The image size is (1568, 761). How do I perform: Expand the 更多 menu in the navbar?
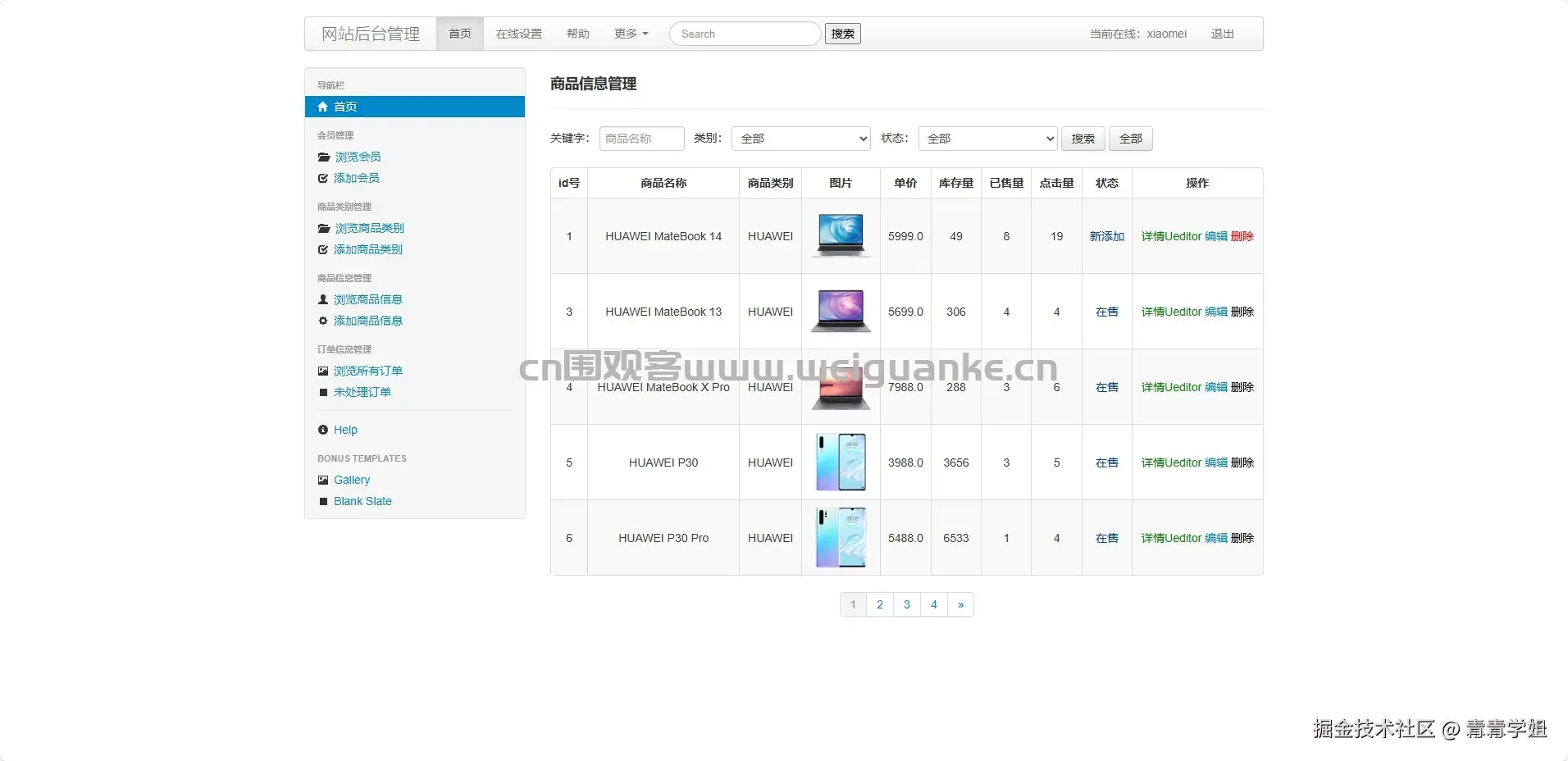[x=631, y=34]
